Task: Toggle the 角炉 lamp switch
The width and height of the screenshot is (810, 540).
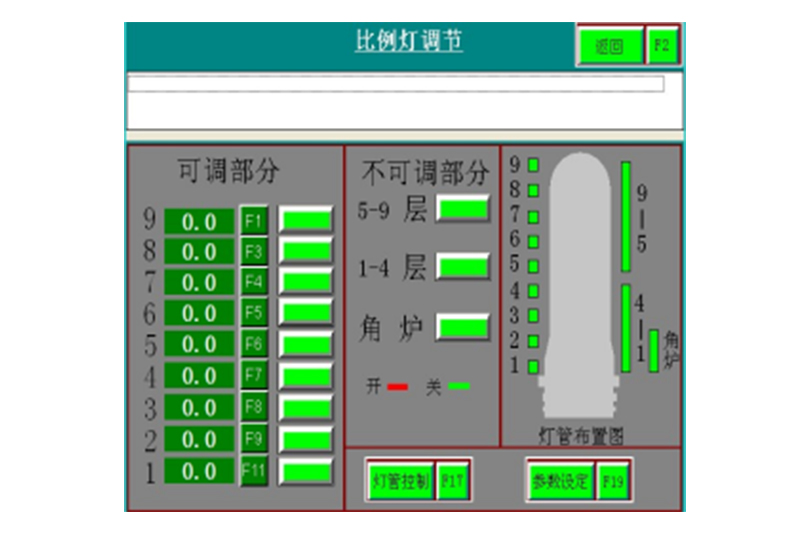Action: pos(463,327)
